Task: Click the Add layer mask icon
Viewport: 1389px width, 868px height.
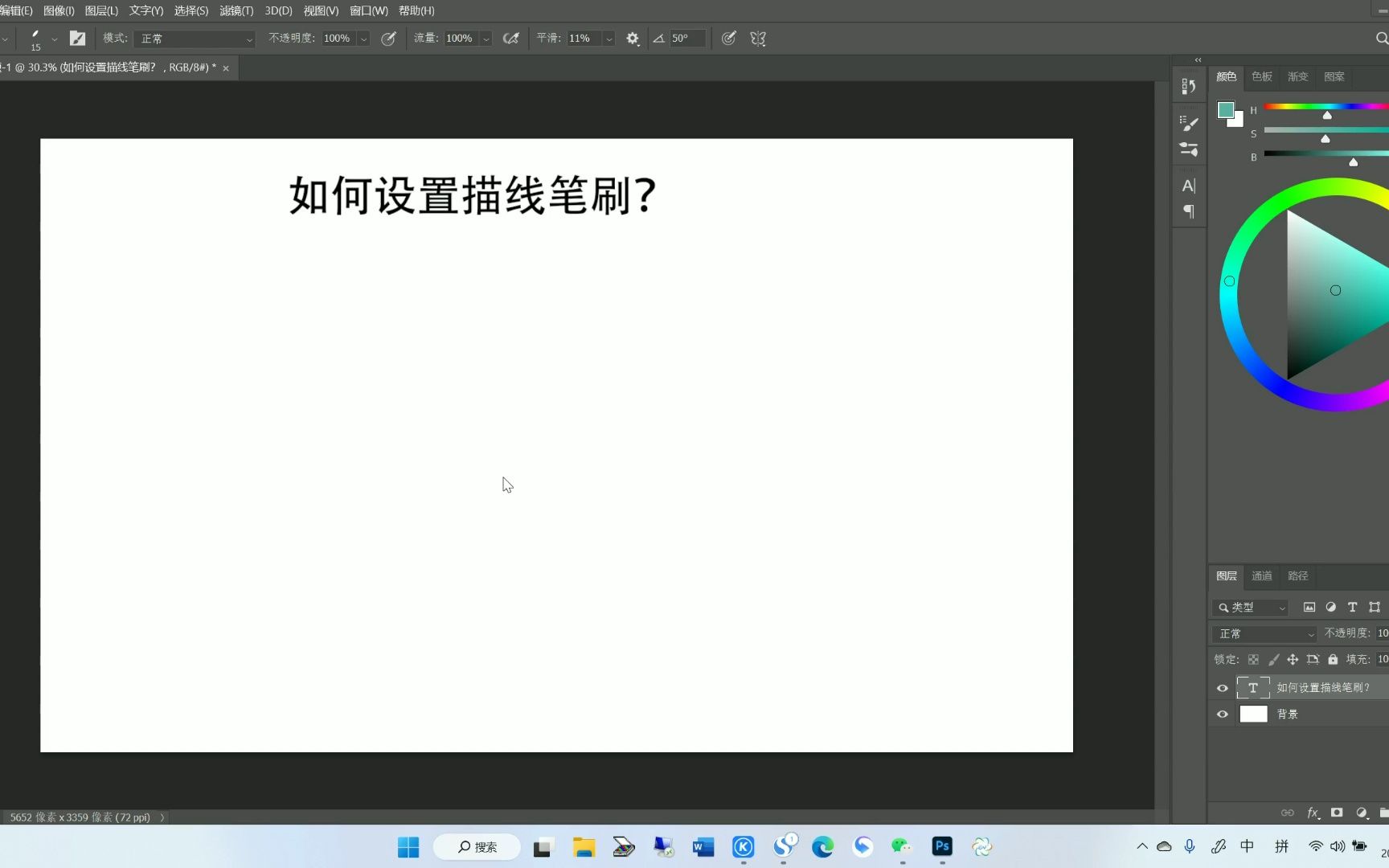Action: [1336, 813]
